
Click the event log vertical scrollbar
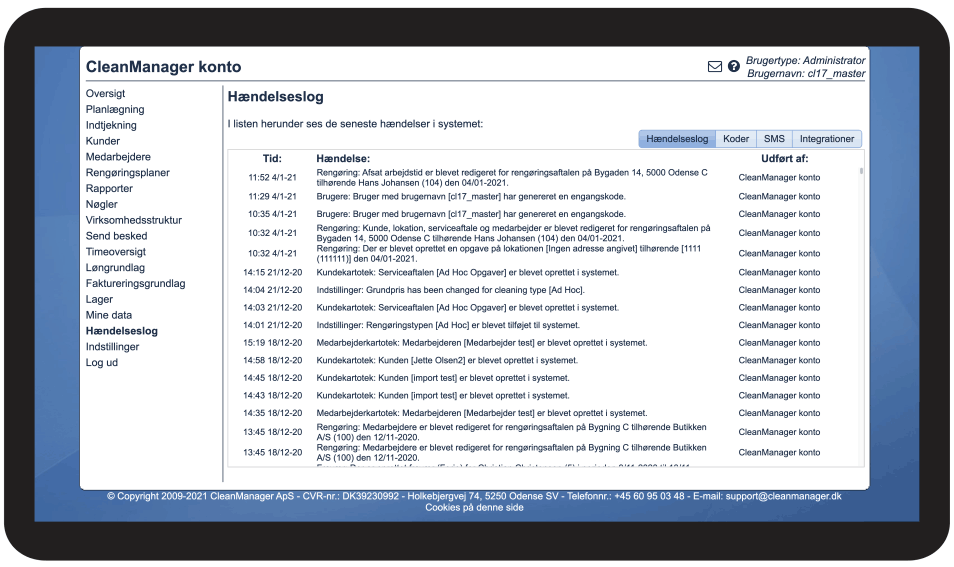(861, 172)
